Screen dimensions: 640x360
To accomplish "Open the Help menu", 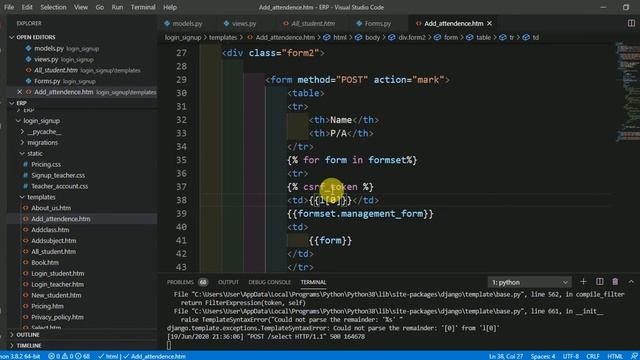I will (x=170, y=7).
